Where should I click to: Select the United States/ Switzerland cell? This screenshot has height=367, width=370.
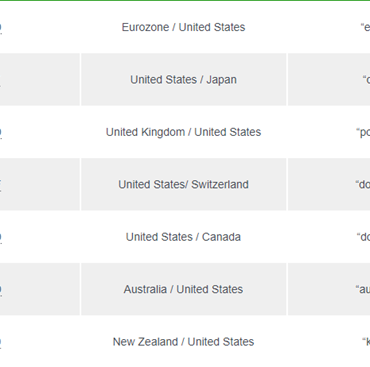(183, 184)
